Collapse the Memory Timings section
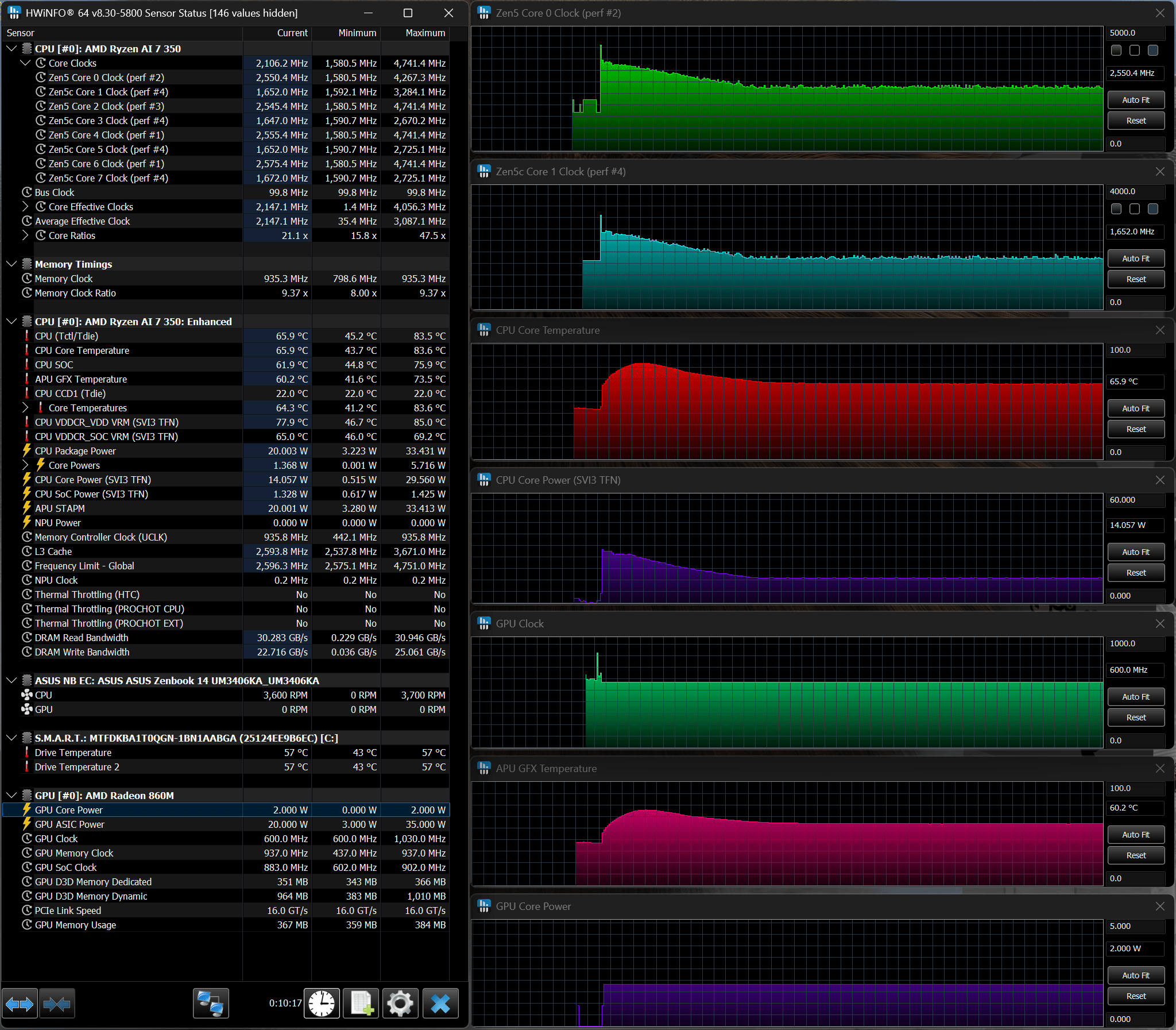Image resolution: width=1176 pixels, height=1030 pixels. click(11, 264)
